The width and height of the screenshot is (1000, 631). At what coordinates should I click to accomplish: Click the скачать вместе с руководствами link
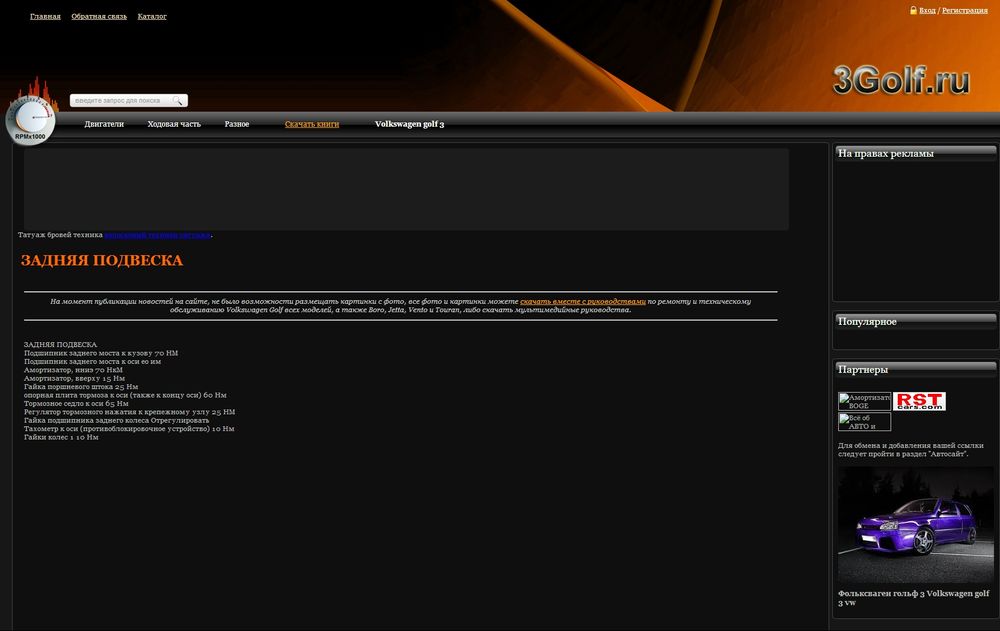coord(583,301)
